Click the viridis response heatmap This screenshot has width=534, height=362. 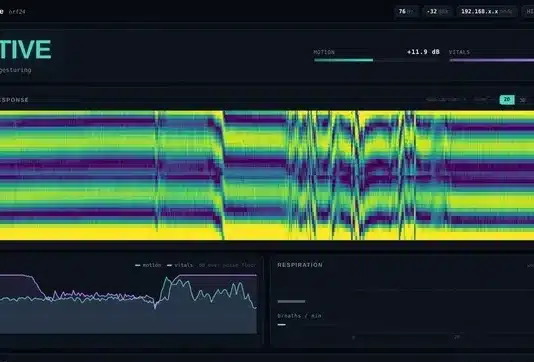click(x=267, y=175)
